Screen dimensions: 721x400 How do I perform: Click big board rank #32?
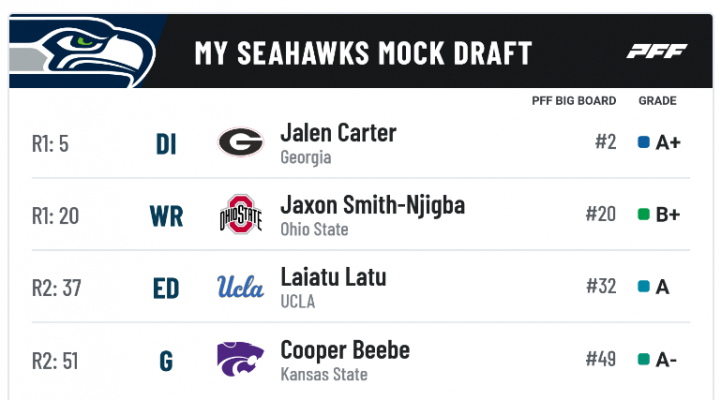601,286
